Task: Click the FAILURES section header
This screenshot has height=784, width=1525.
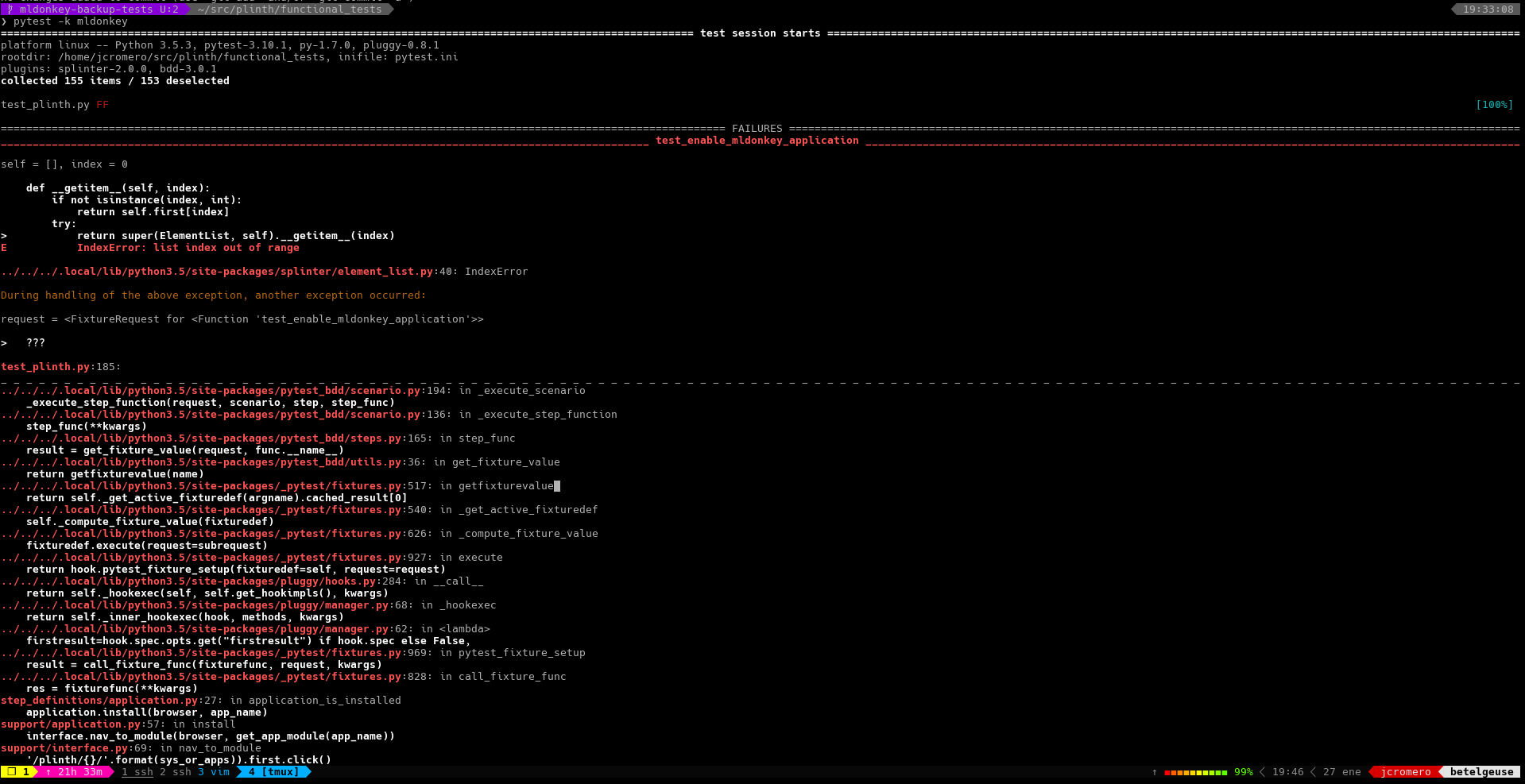Action: 757,129
